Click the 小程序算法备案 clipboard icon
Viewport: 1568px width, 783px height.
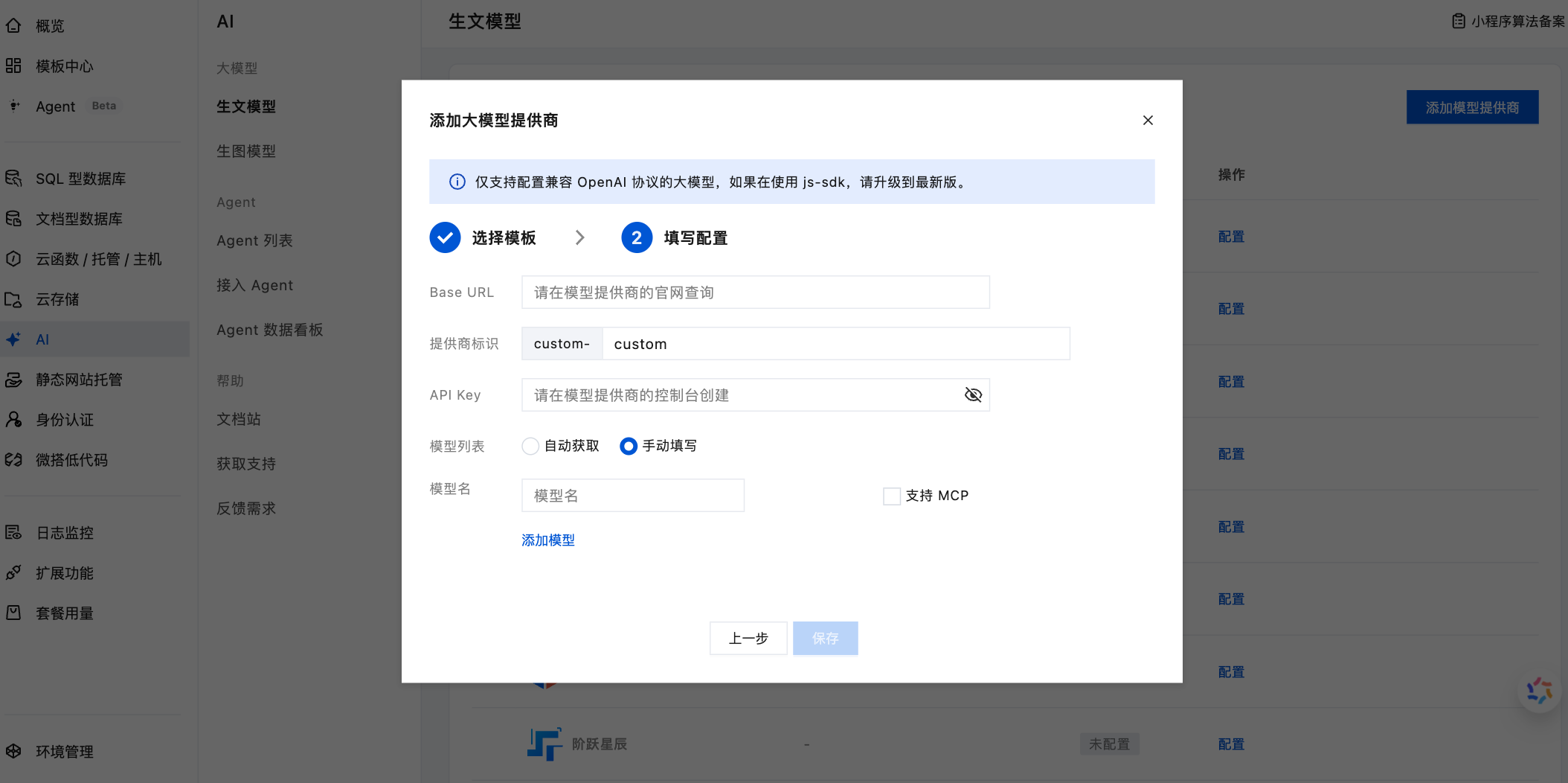[1459, 22]
